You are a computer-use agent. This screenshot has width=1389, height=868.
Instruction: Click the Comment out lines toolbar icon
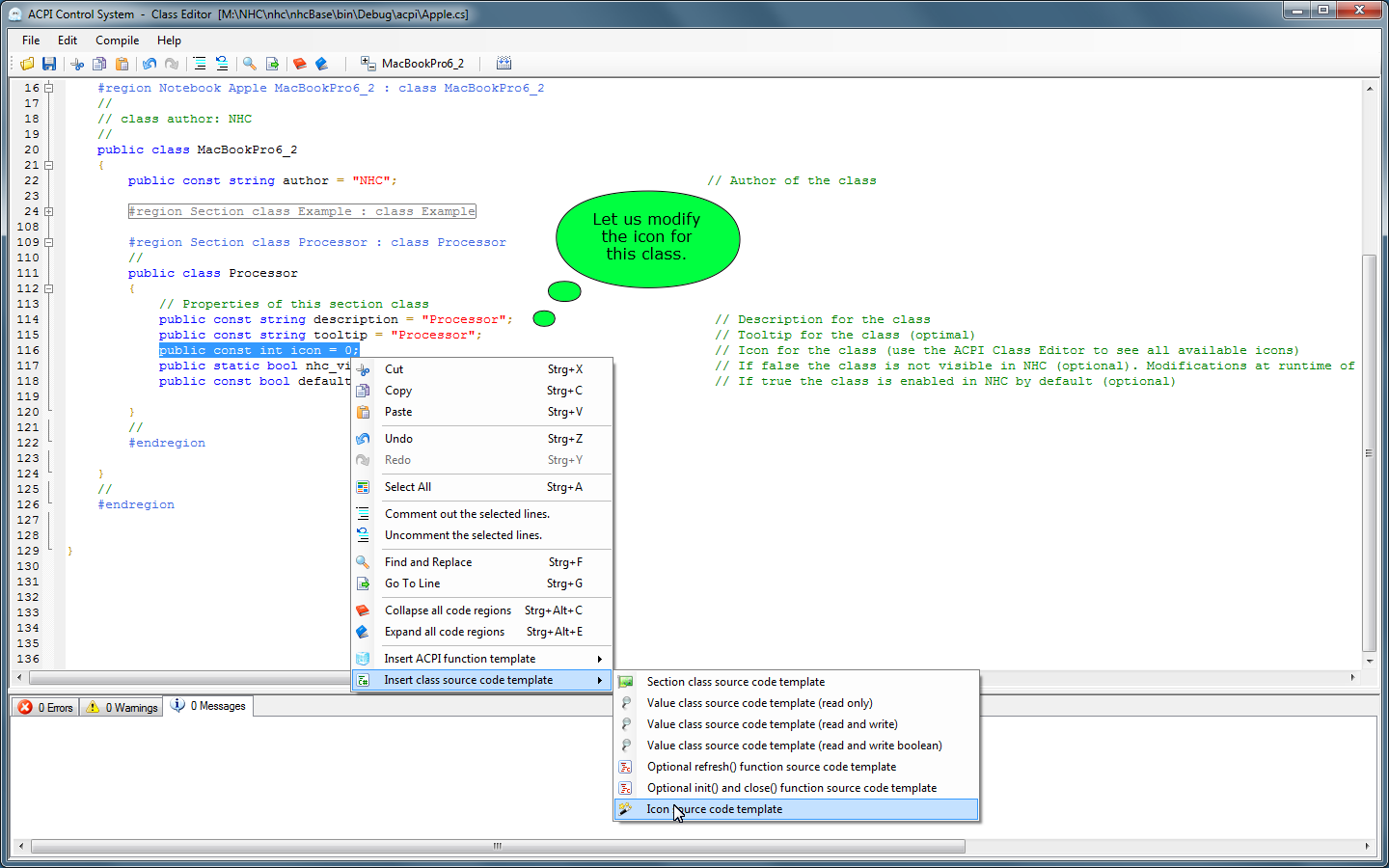click(x=200, y=64)
